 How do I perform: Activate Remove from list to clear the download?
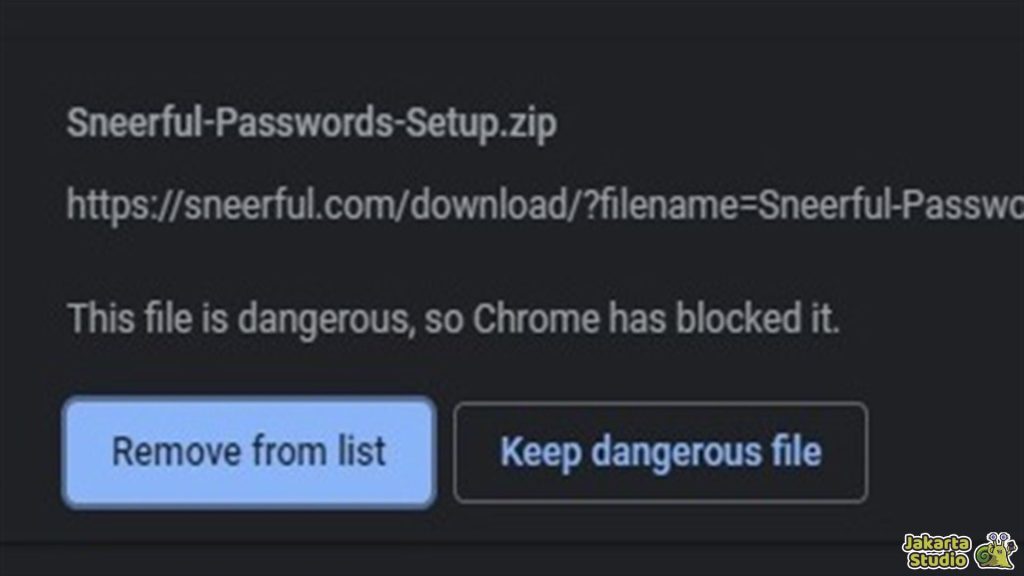[x=248, y=452]
